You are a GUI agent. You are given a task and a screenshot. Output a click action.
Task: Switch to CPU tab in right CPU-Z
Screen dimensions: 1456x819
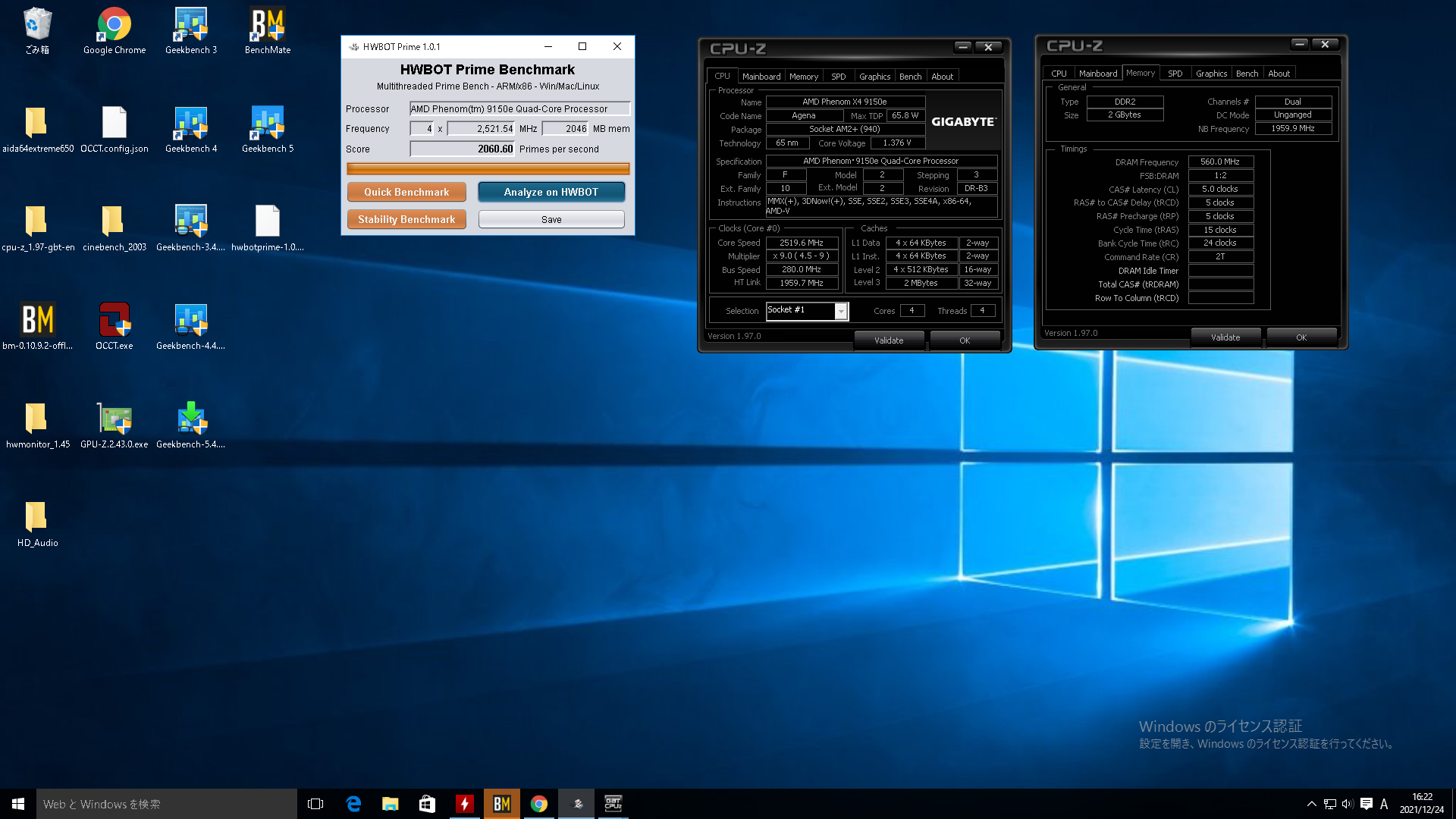pos(1059,74)
